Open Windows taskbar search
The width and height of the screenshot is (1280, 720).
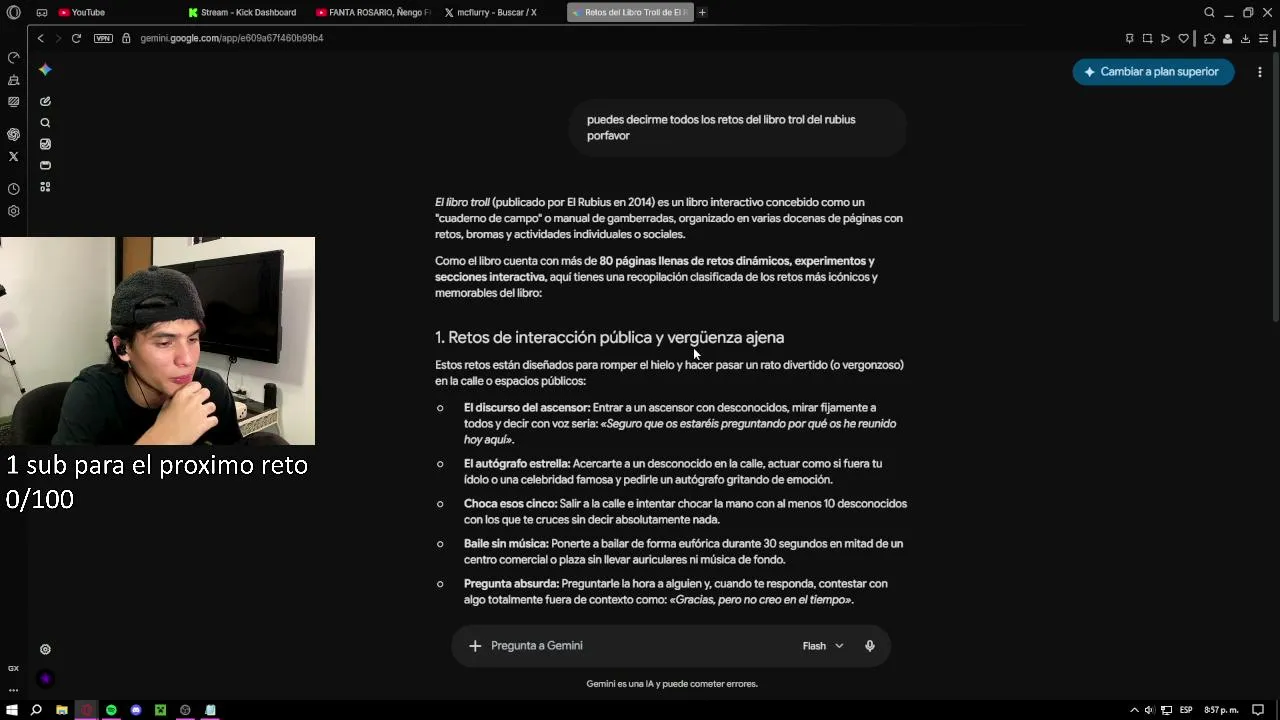[36, 710]
